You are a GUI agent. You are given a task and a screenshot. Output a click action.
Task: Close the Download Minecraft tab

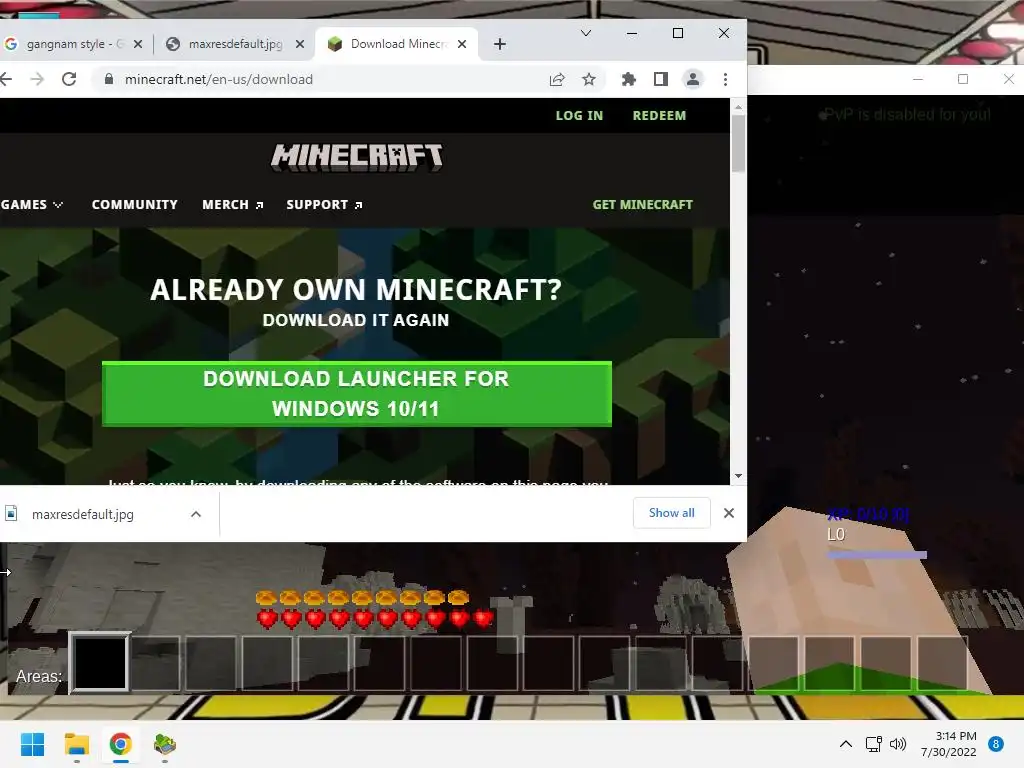click(x=462, y=44)
